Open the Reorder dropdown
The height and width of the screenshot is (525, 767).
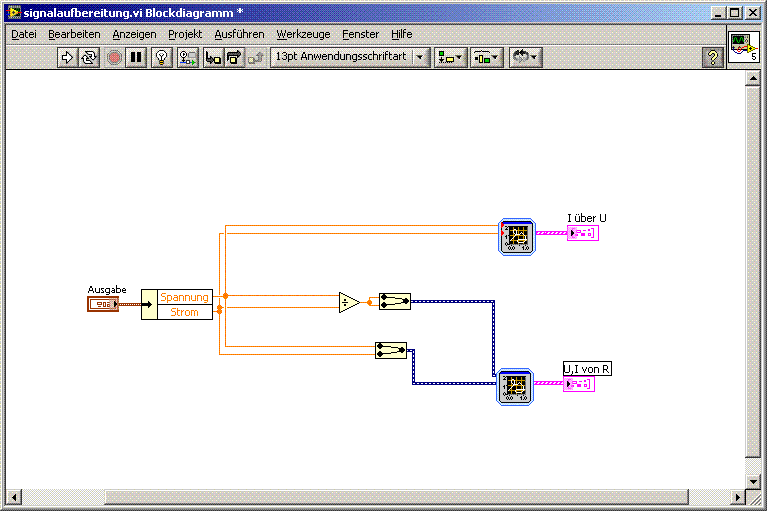coord(526,58)
